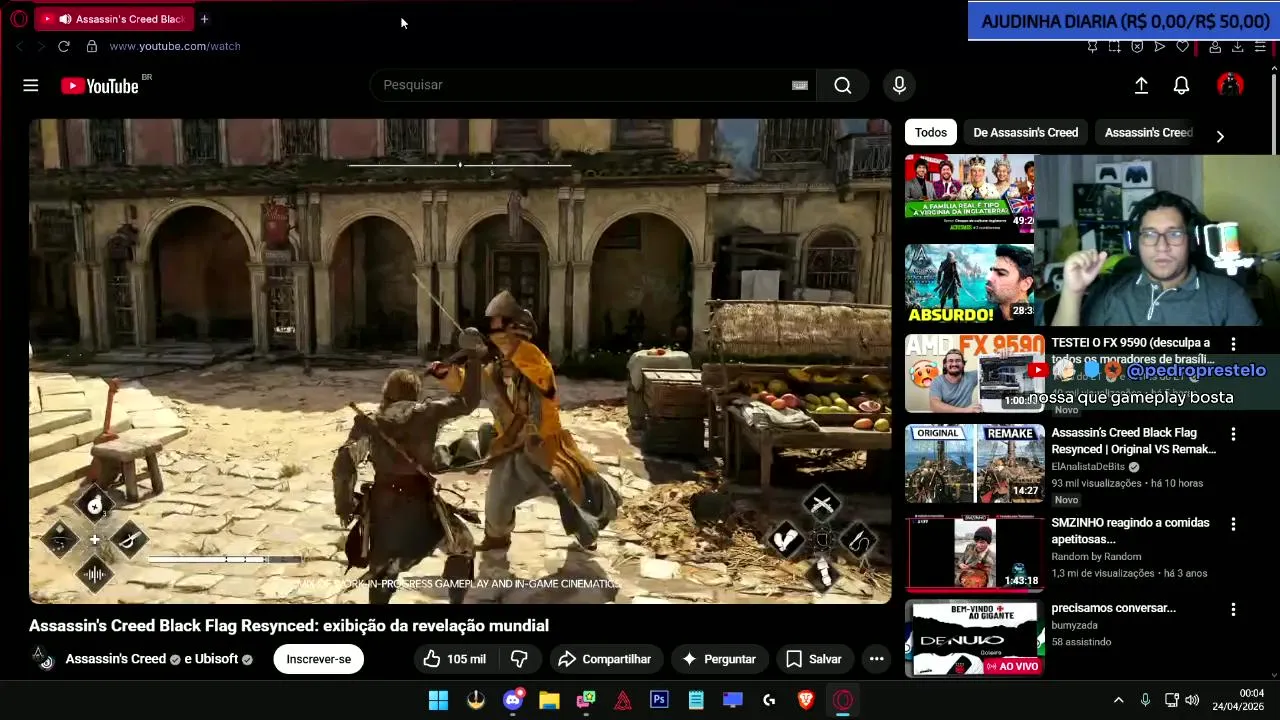Open the YouTube notifications bell
The image size is (1280, 720).
[x=1181, y=86]
